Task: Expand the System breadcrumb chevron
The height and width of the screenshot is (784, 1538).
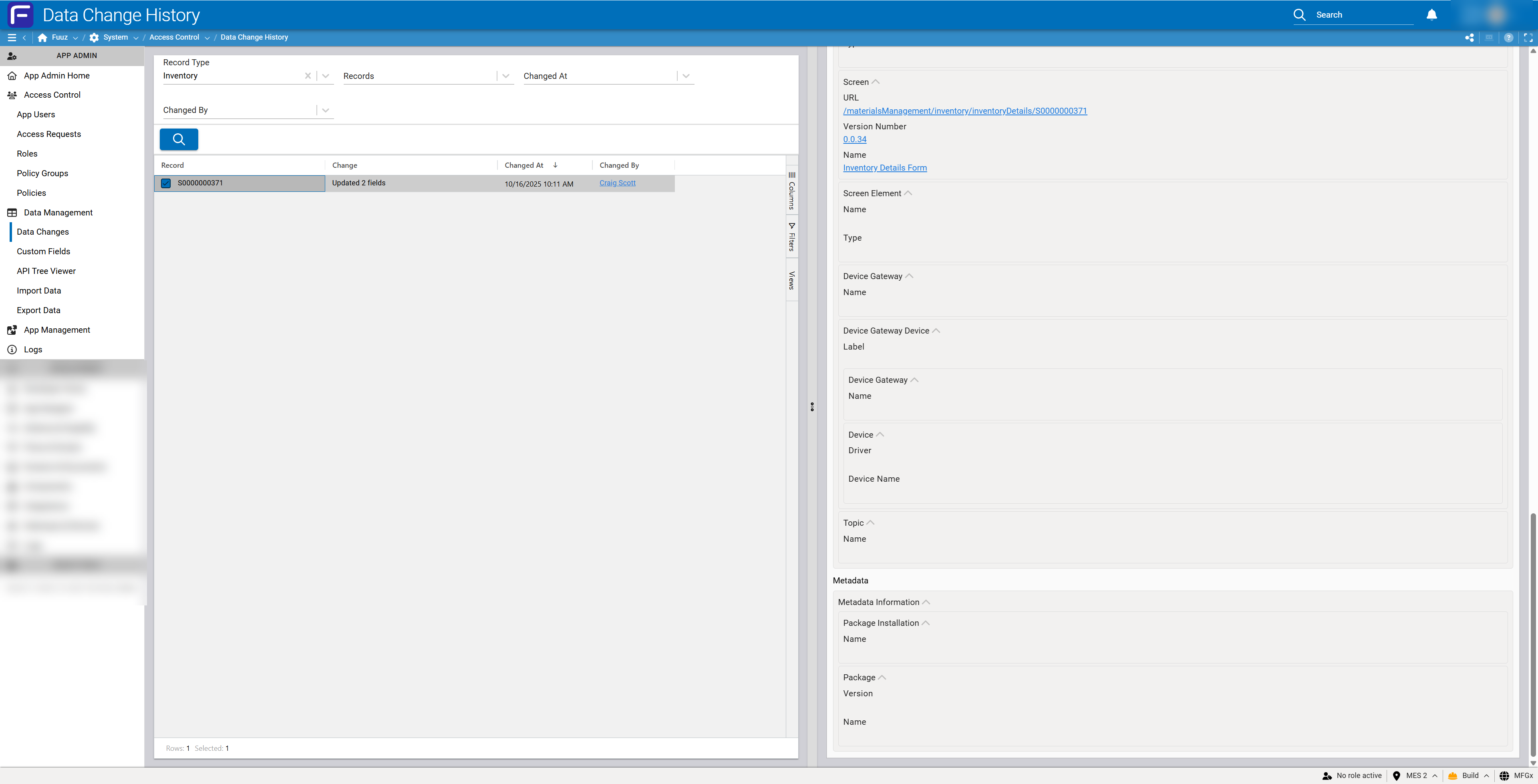Action: click(x=136, y=38)
